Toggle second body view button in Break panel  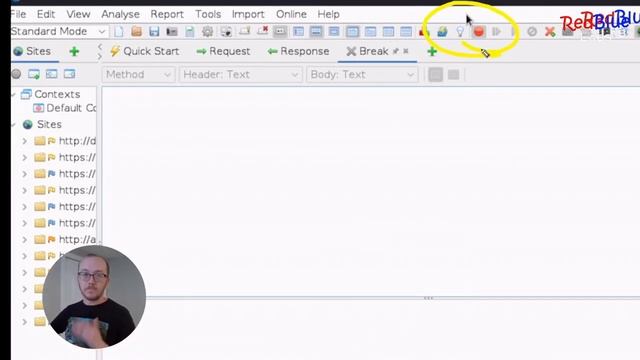click(x=453, y=75)
